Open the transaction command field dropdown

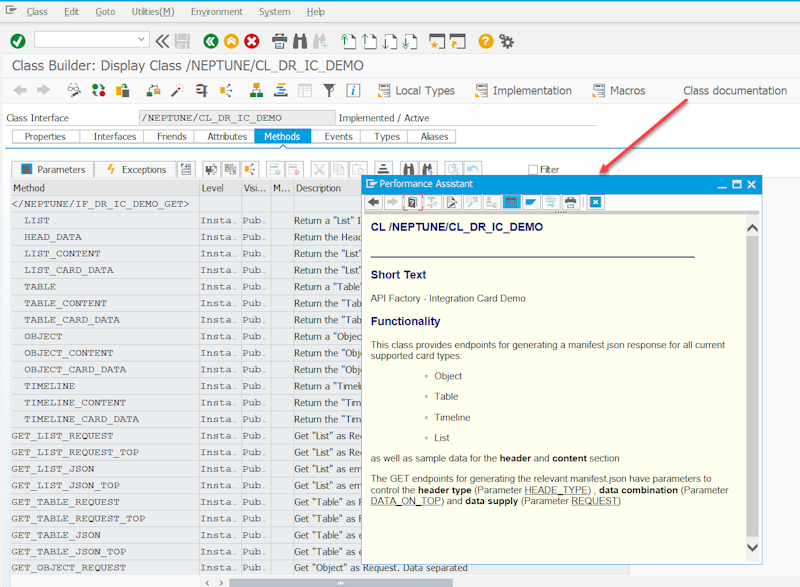141,40
